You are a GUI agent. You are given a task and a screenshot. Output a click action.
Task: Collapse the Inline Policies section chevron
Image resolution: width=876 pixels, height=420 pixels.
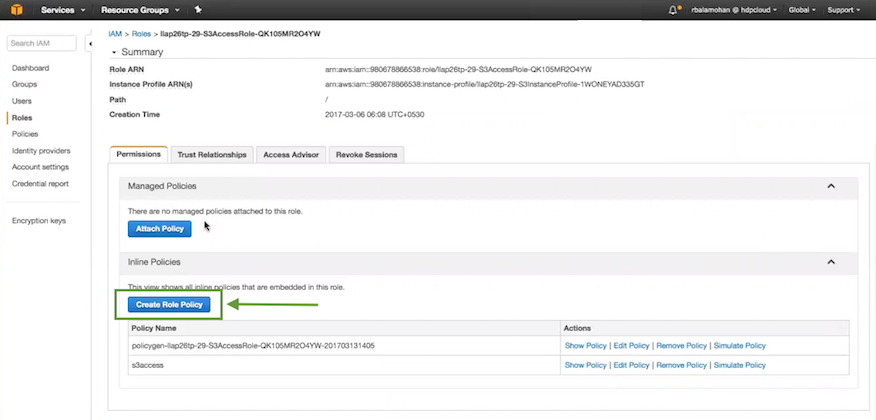point(831,262)
